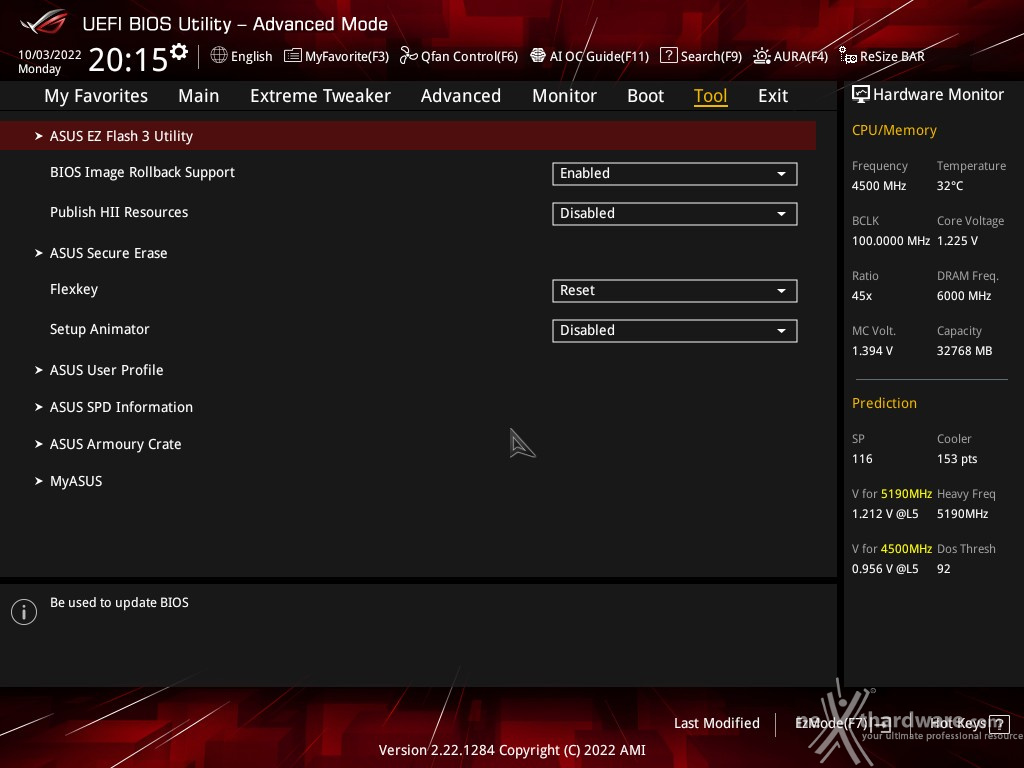Image resolution: width=1024 pixels, height=768 pixels.
Task: Click the 100.0000 MHz BCLK value
Action: click(x=891, y=241)
